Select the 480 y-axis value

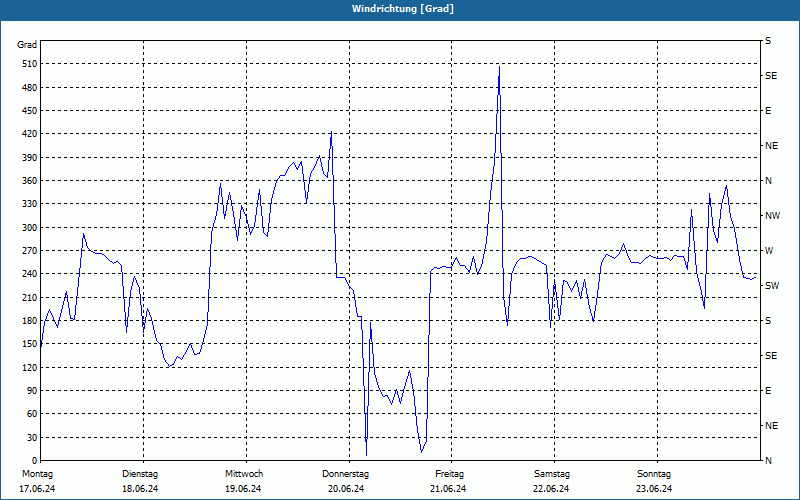point(30,88)
